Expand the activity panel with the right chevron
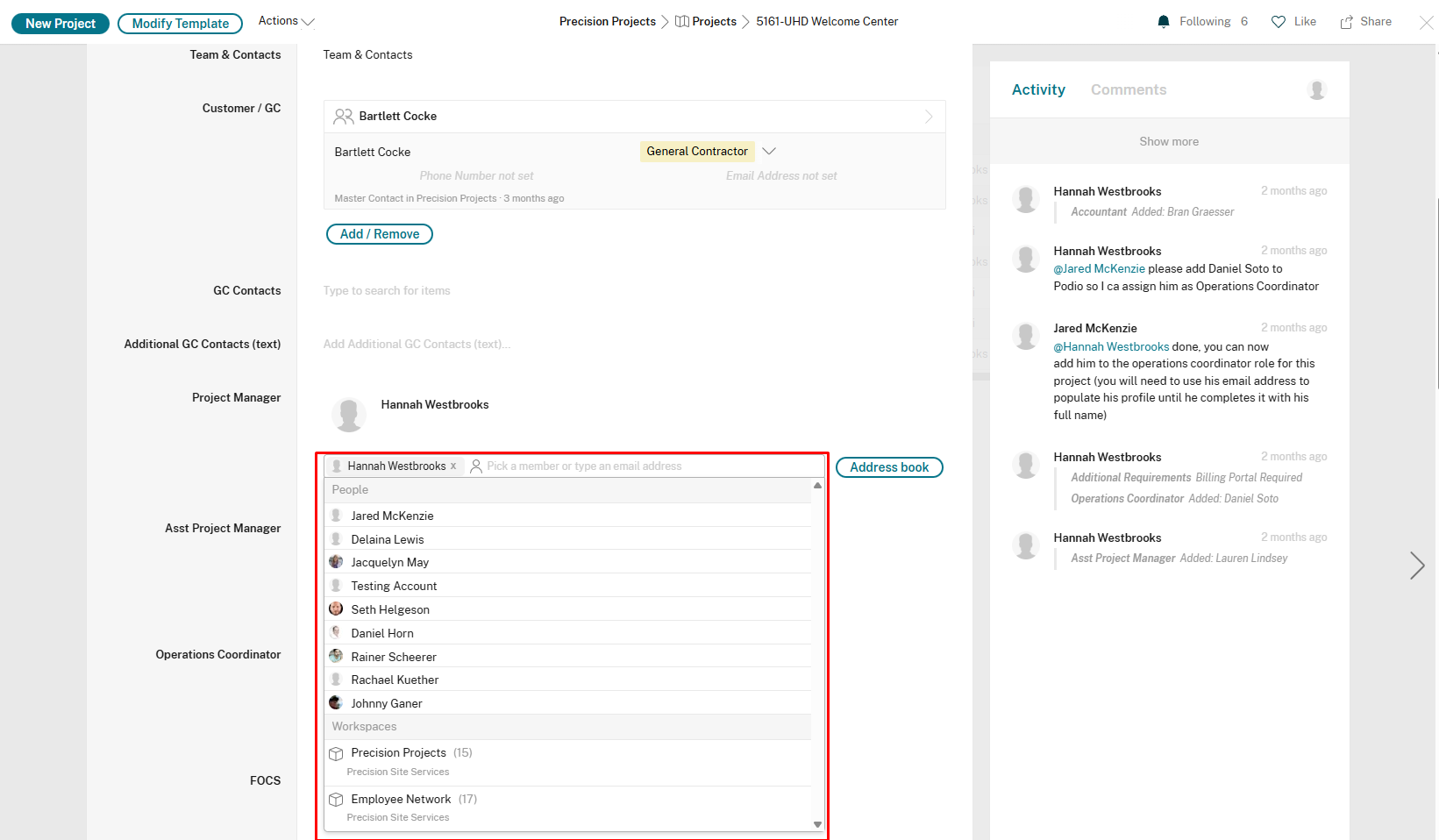 click(1417, 566)
